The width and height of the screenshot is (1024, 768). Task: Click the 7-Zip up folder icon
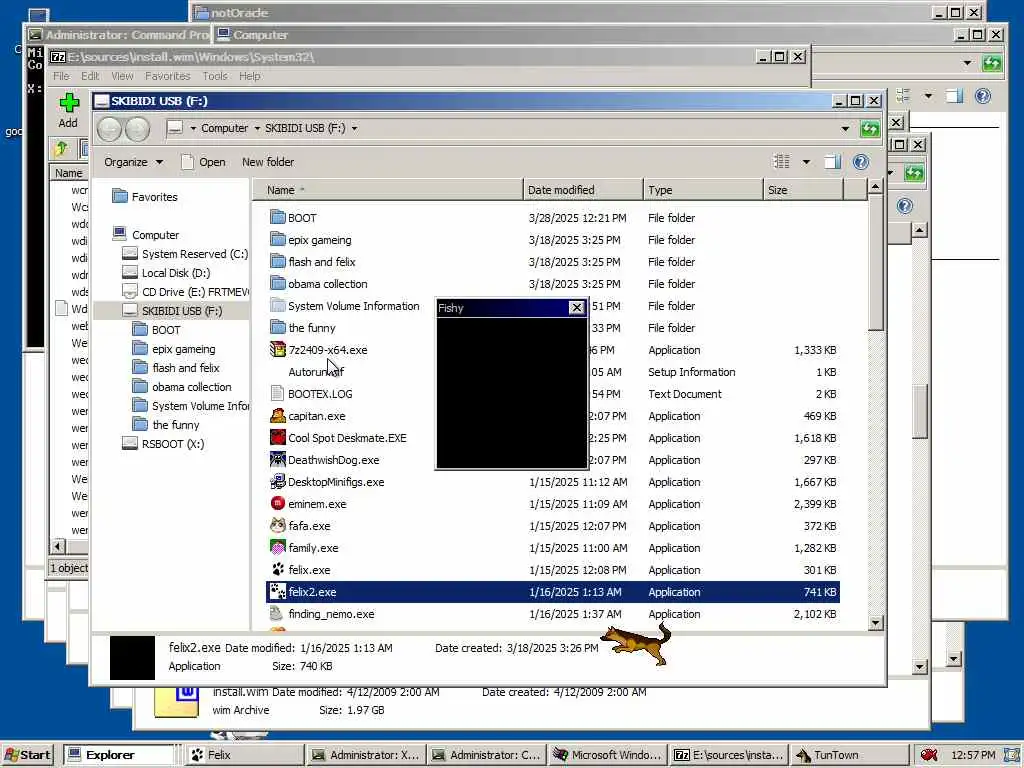click(x=62, y=149)
